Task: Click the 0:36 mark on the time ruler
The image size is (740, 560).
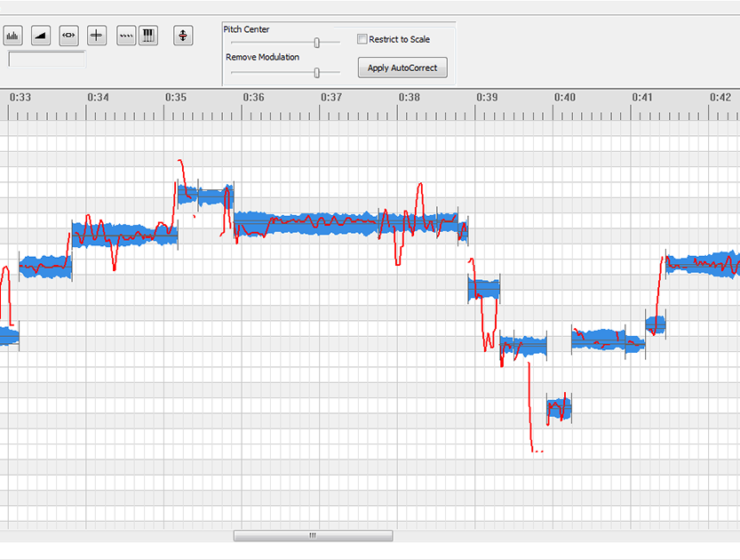Action: point(253,98)
